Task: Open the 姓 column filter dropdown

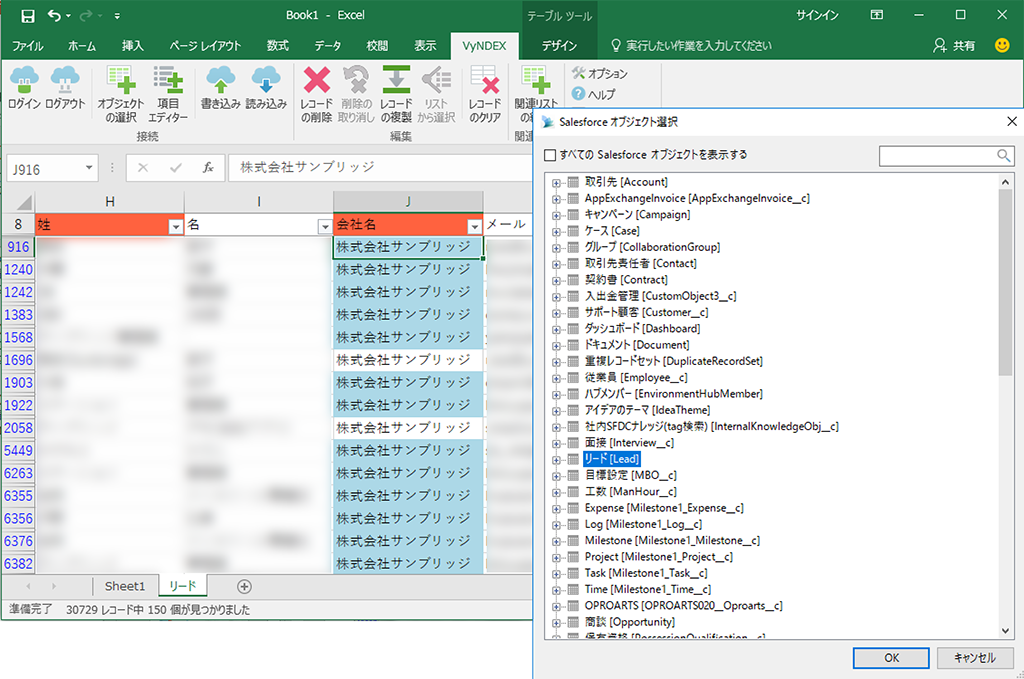Action: point(176,226)
